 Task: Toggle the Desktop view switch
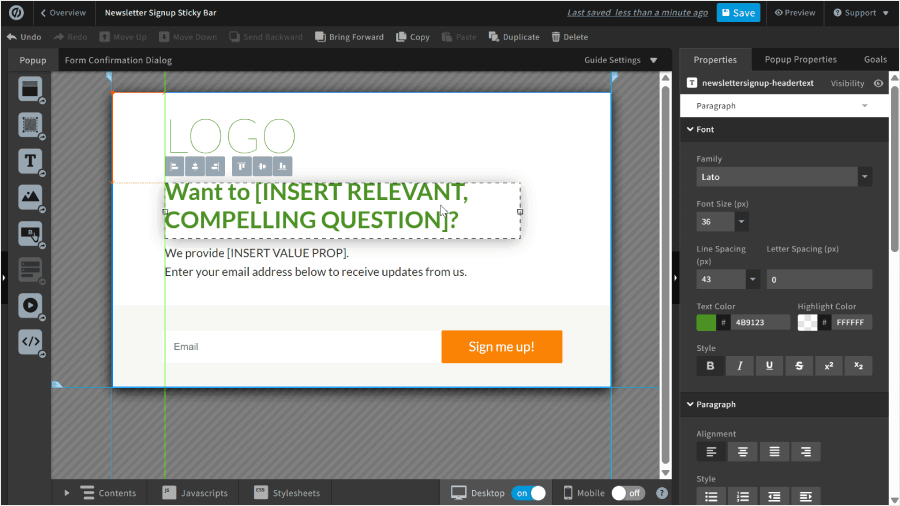point(529,493)
